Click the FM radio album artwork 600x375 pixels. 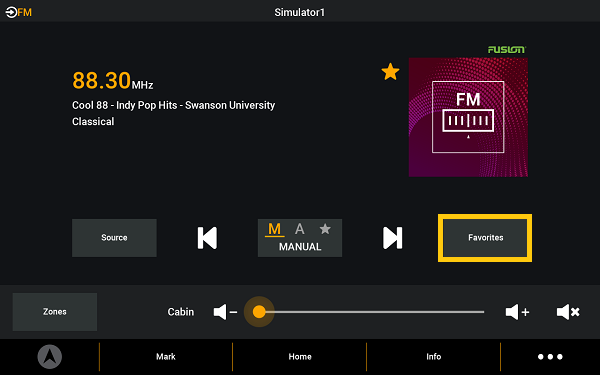coord(468,117)
